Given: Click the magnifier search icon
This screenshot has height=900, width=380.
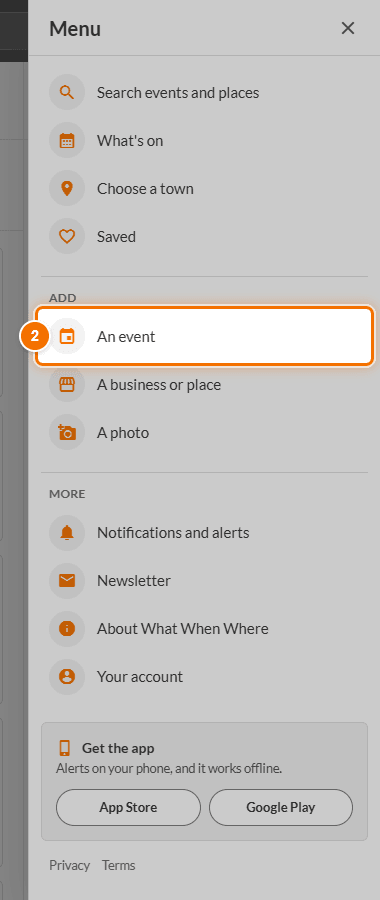Looking at the screenshot, I should [x=67, y=92].
